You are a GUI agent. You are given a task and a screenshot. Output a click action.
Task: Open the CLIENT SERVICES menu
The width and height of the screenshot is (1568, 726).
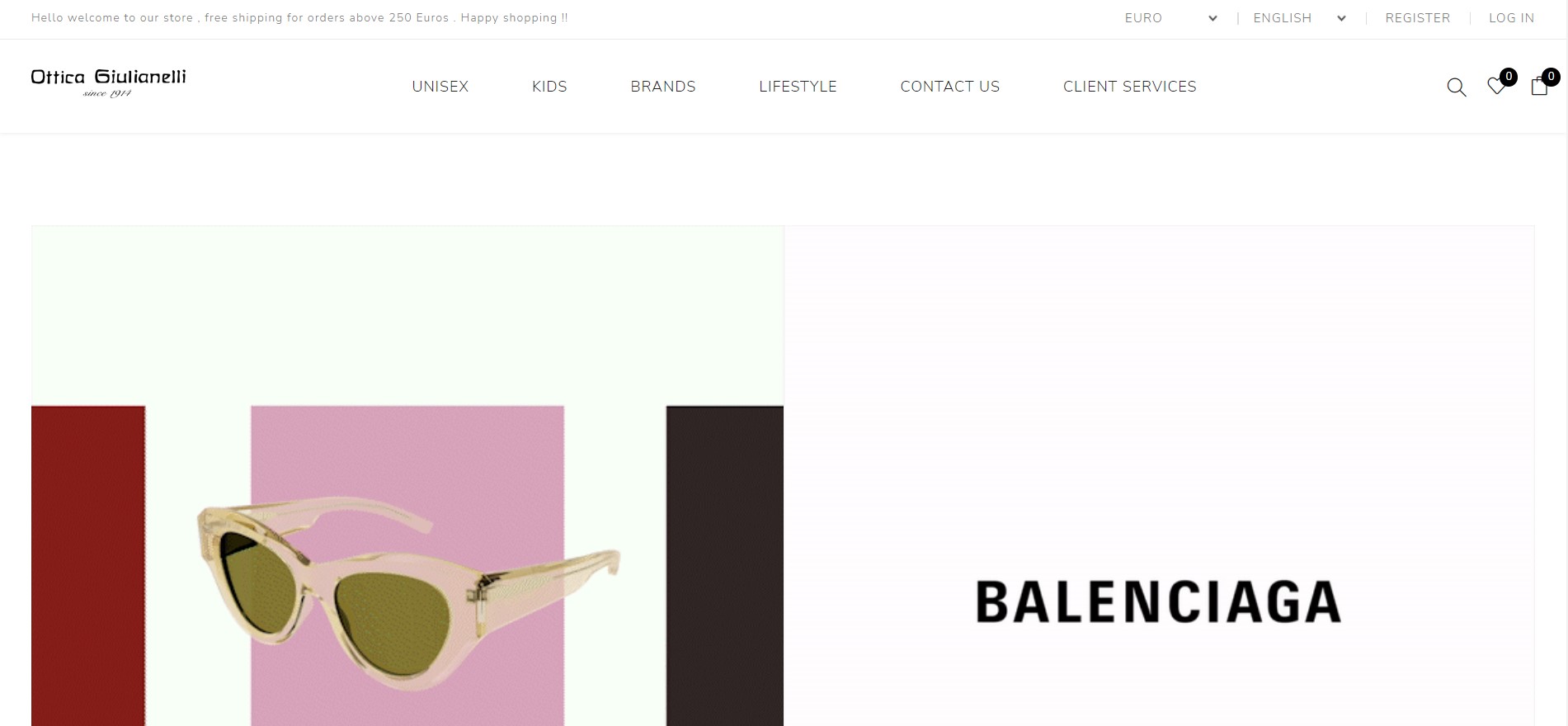tap(1130, 87)
